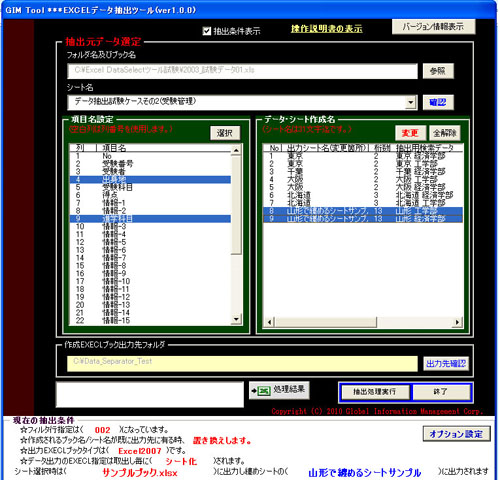
Task: Click the item list scroll-down arrow
Action: tap(236, 319)
